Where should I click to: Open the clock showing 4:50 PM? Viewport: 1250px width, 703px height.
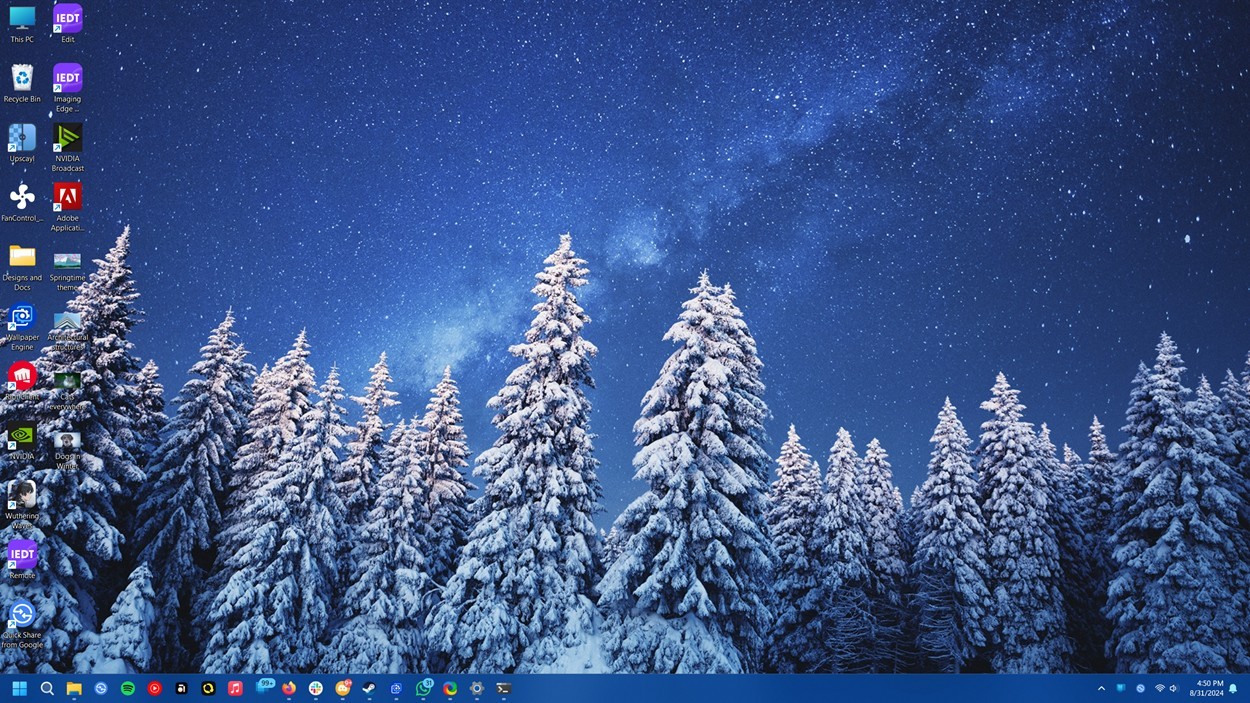1206,688
